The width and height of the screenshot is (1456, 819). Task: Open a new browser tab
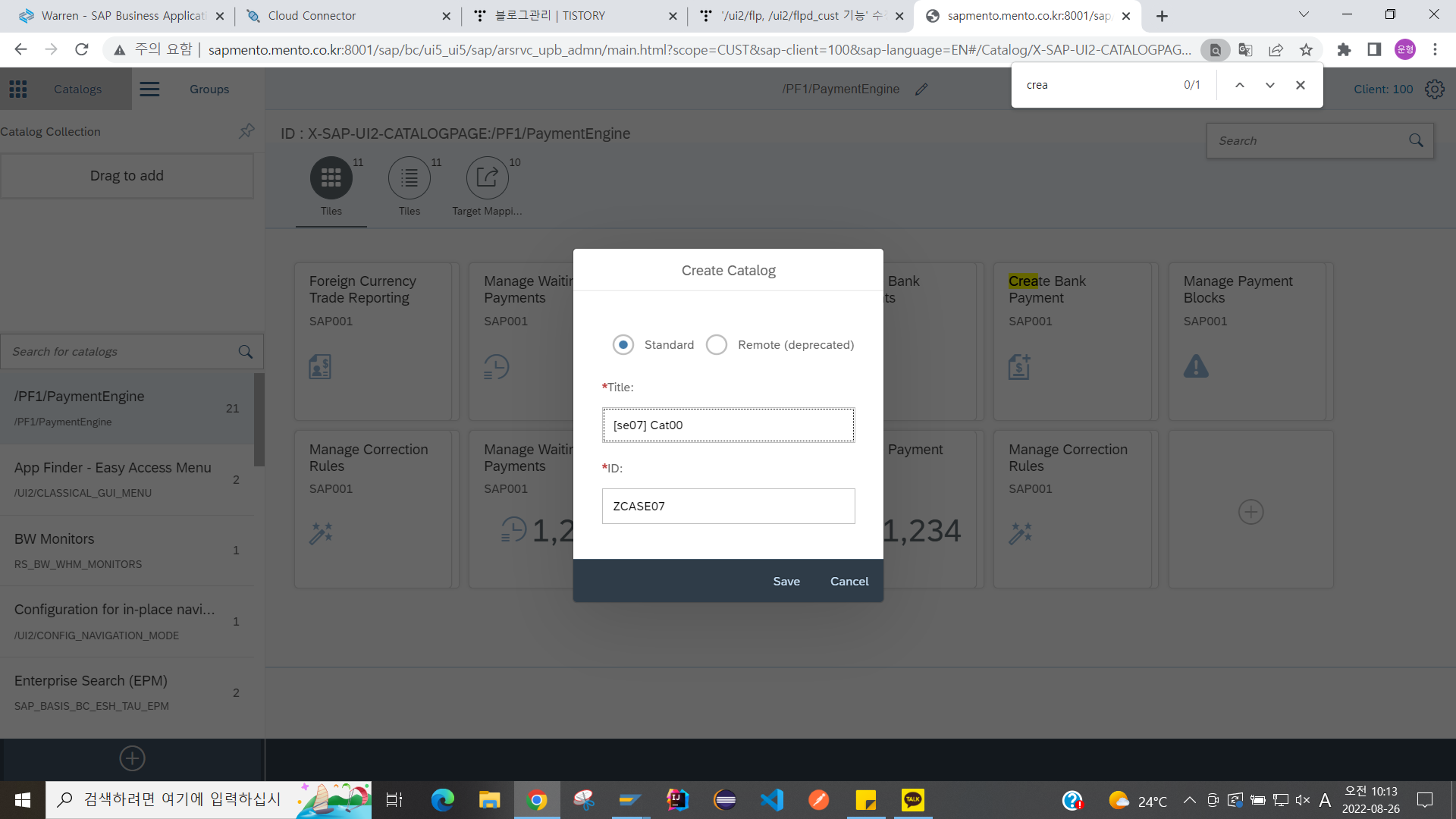pos(1162,15)
